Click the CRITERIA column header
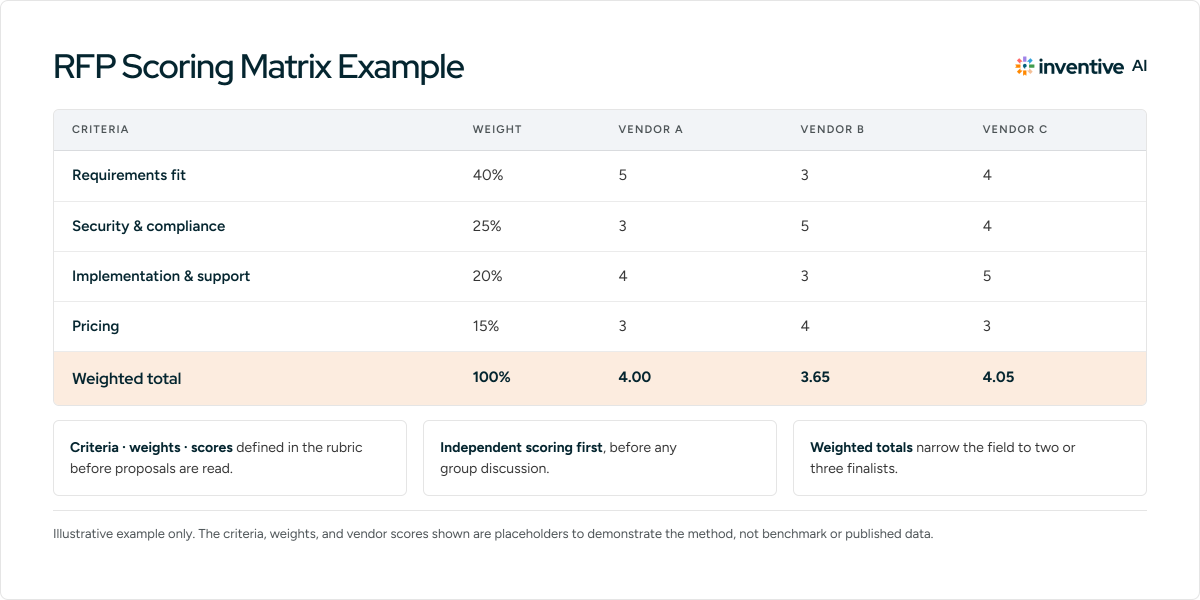This screenshot has width=1200, height=600. click(x=100, y=130)
